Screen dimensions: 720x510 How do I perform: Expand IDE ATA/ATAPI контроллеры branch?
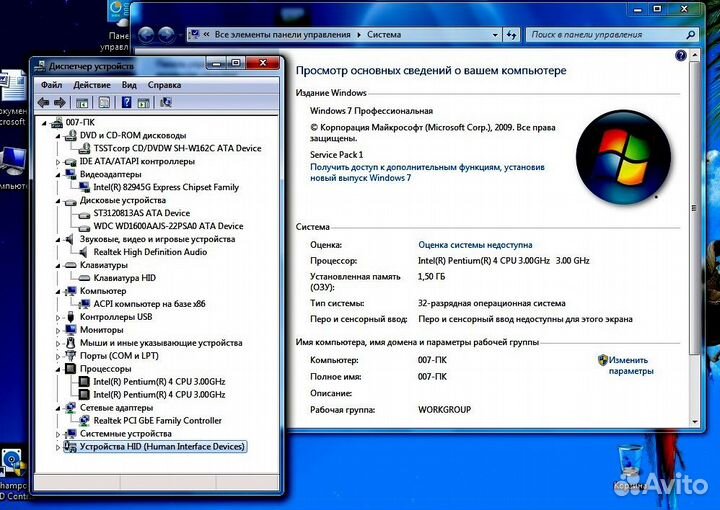click(x=58, y=162)
